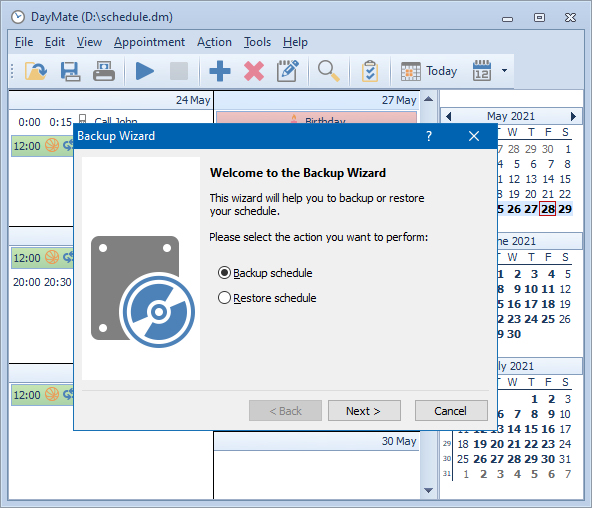Image resolution: width=592 pixels, height=508 pixels.
Task: Click the 20:00 20:30 appointment row
Action: coord(42,282)
